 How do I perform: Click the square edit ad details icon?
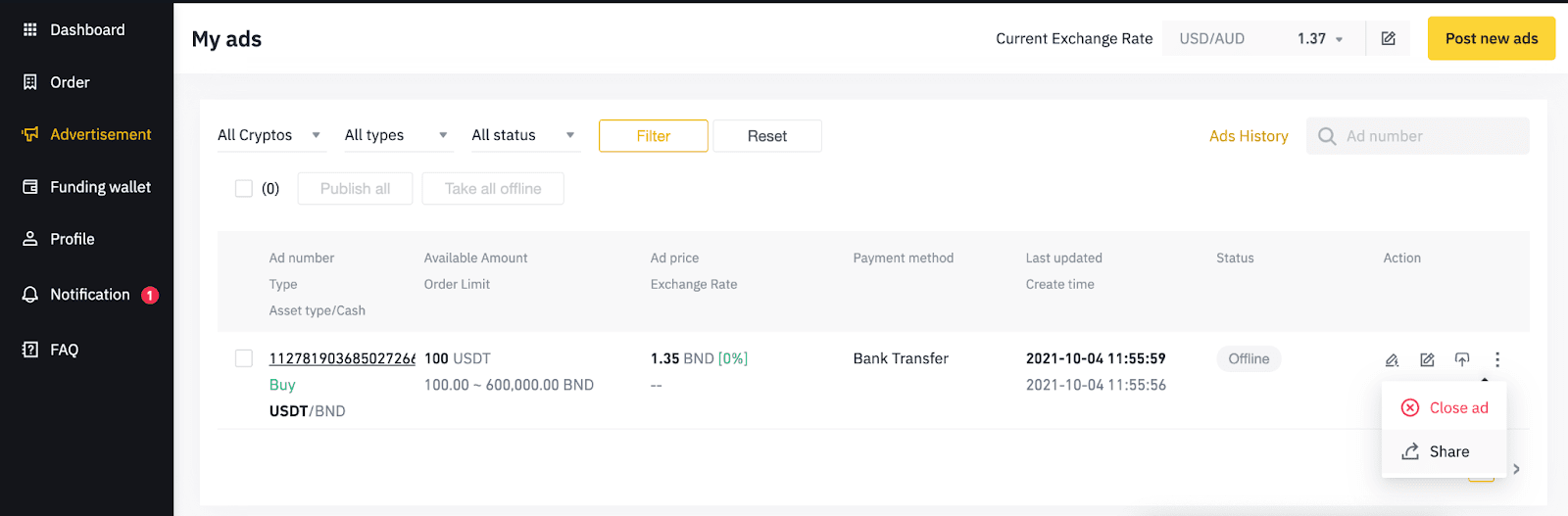click(1427, 359)
